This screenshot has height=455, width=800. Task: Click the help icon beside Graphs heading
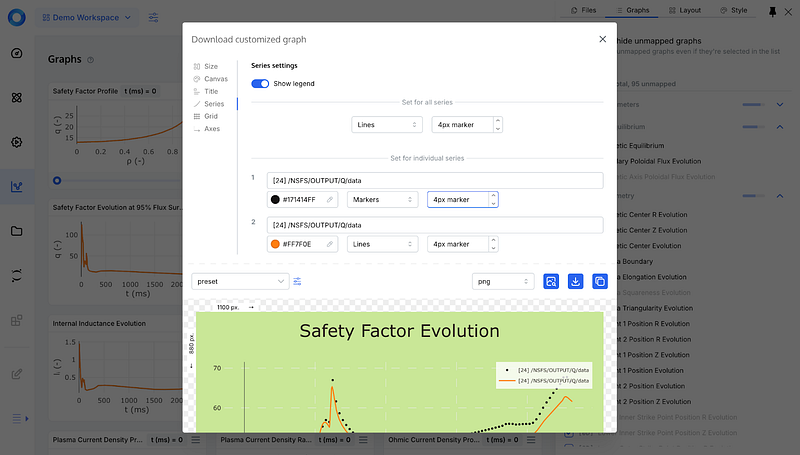pyautogui.click(x=90, y=60)
